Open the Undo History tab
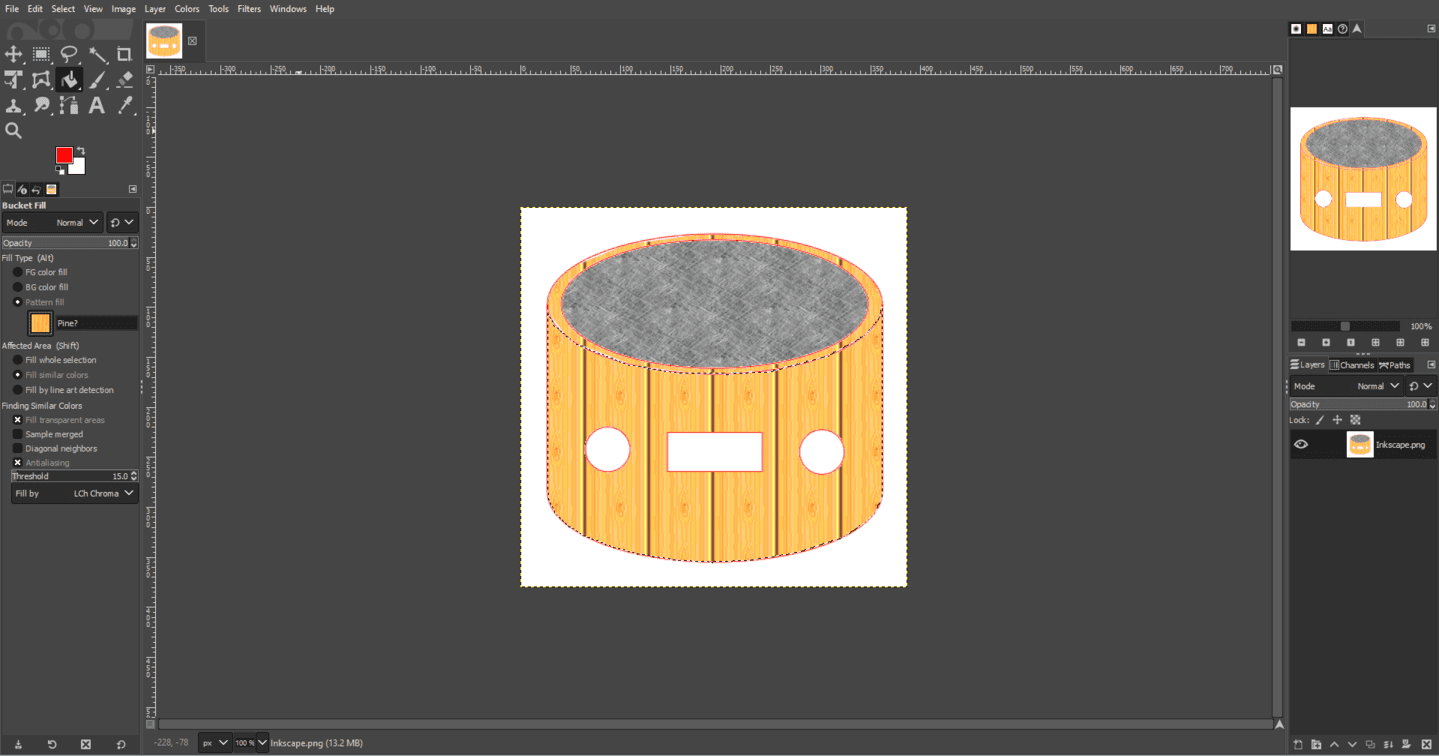Image resolution: width=1439 pixels, height=756 pixels. click(x=36, y=189)
